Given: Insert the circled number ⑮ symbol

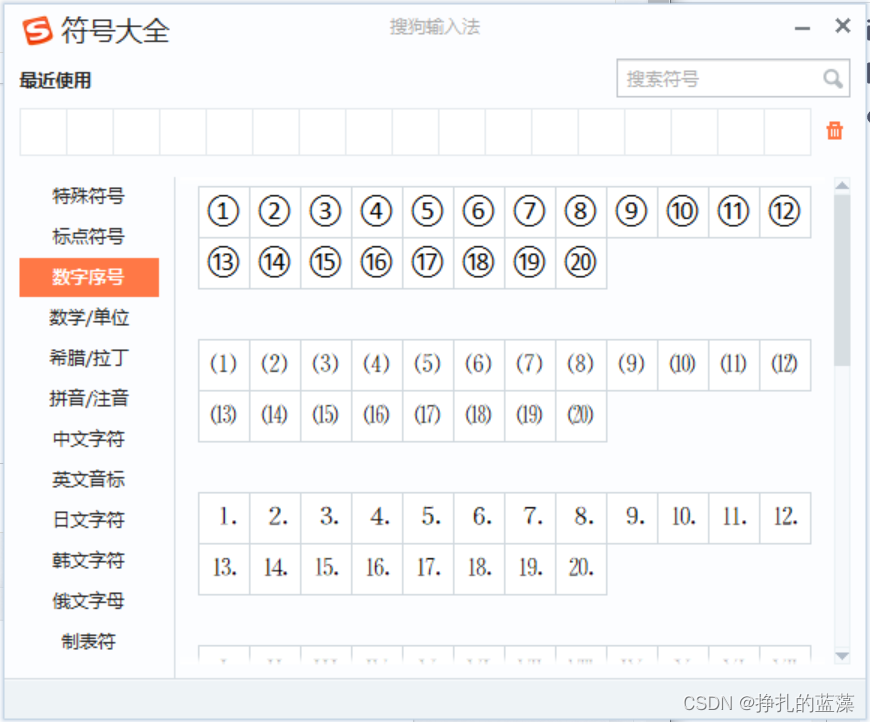Looking at the screenshot, I should tap(326, 263).
